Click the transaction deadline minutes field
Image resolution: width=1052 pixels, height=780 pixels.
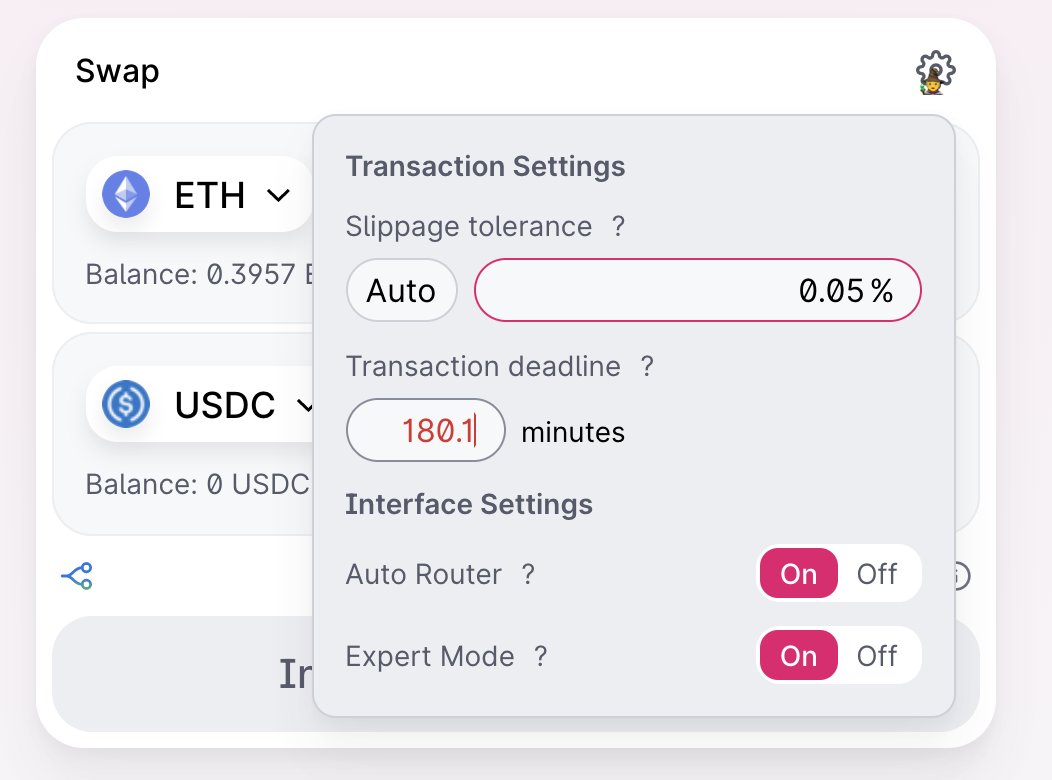click(x=425, y=430)
